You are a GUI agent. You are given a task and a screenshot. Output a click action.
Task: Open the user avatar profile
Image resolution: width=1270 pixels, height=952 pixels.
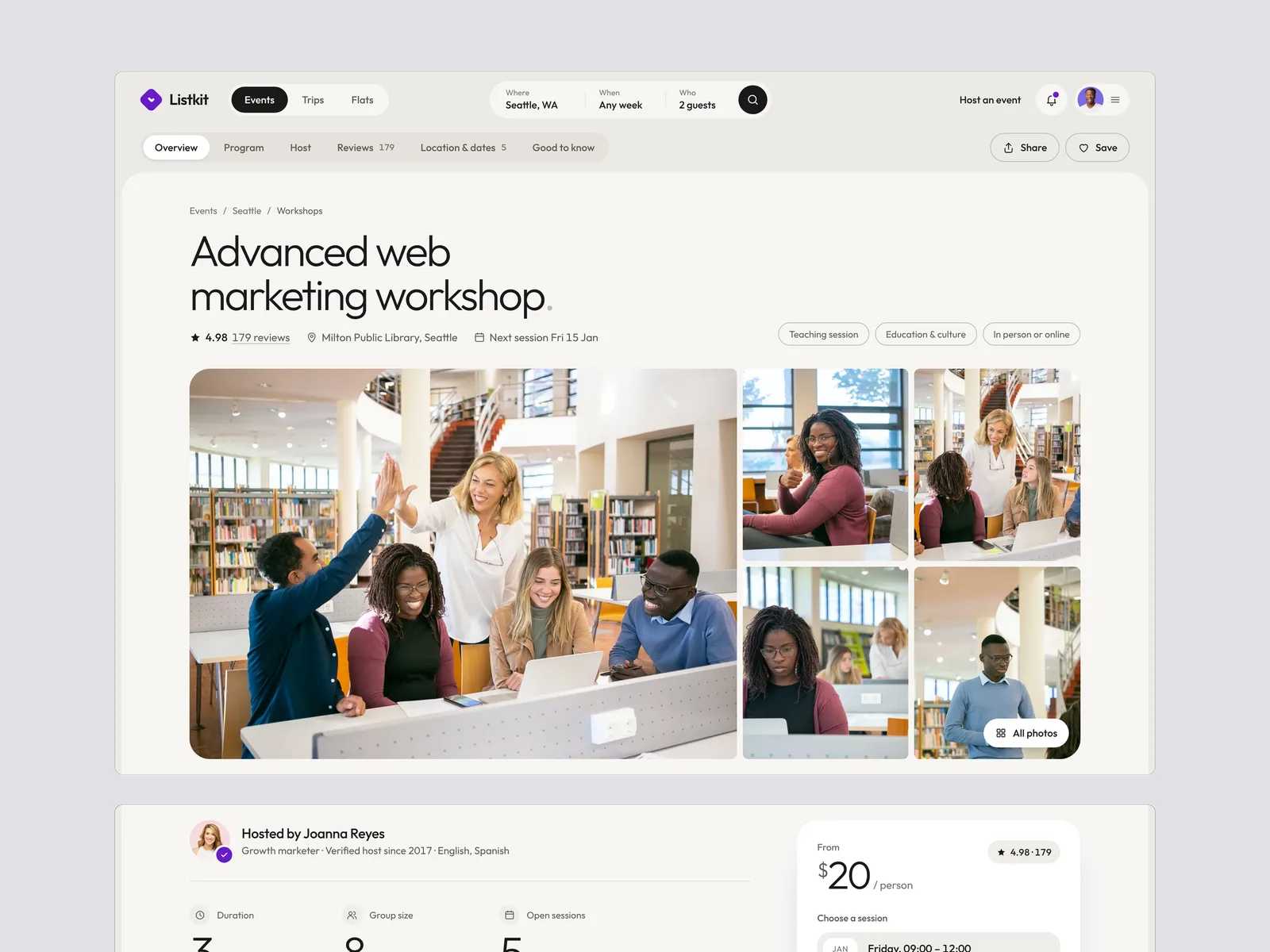(1091, 99)
